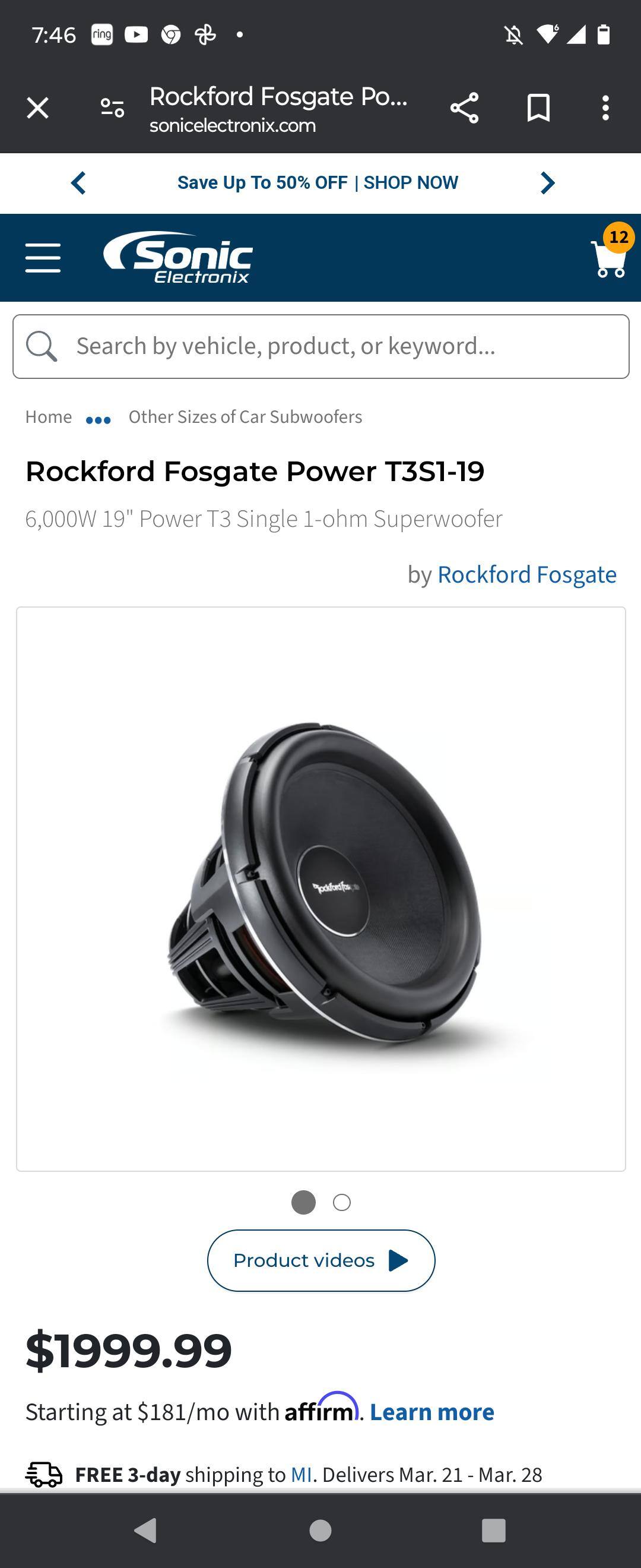Click the Sonic Electronix logo
This screenshot has height=1568, width=641.
click(178, 258)
